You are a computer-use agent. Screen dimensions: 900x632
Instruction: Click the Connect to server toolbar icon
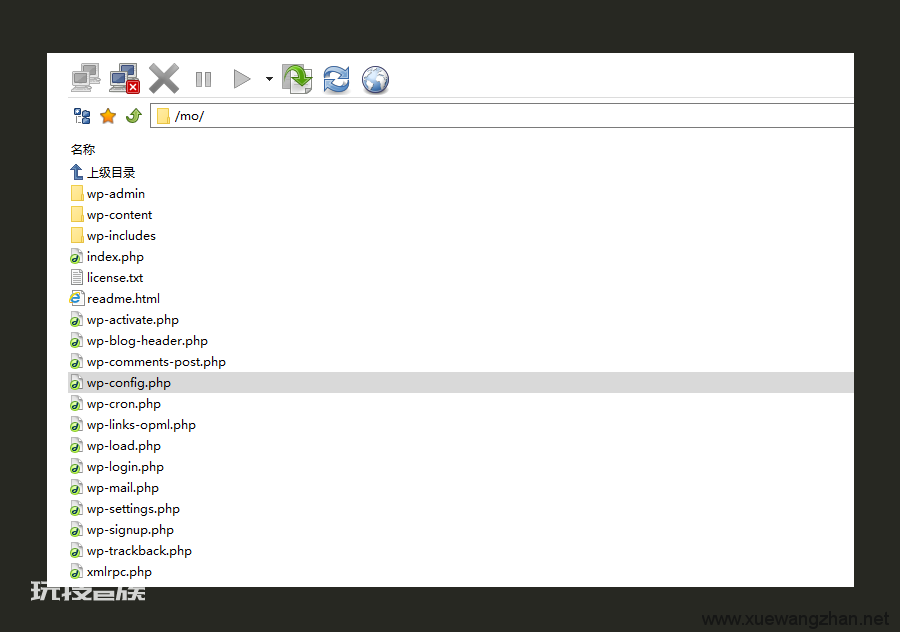click(x=86, y=78)
